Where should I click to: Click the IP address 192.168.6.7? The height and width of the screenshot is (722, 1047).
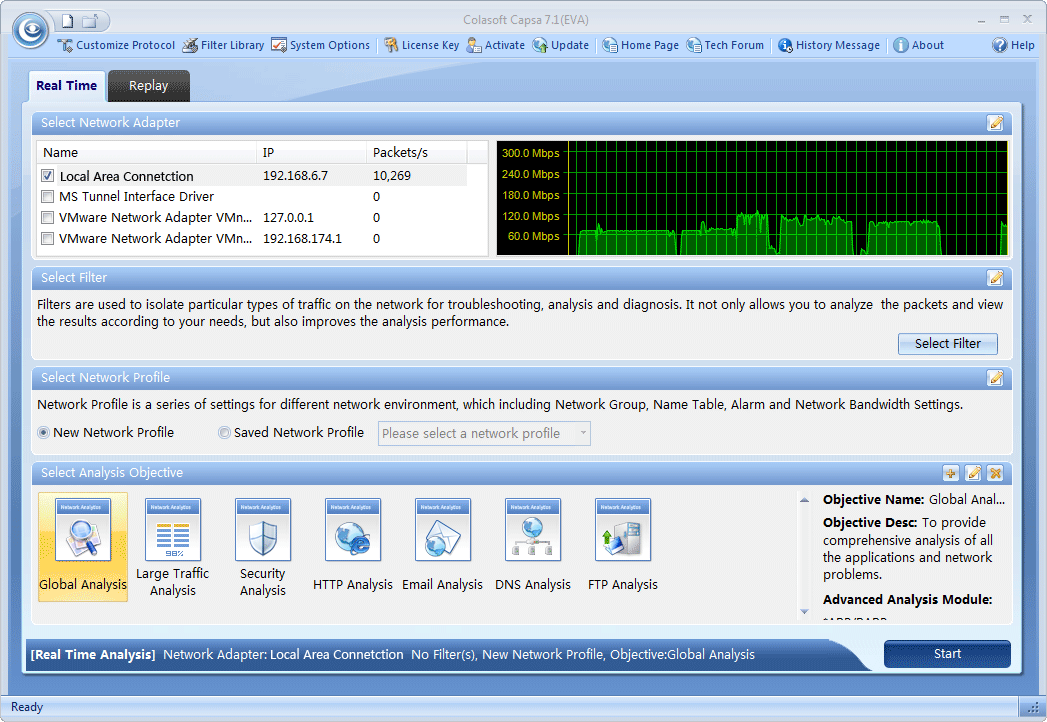(295, 176)
